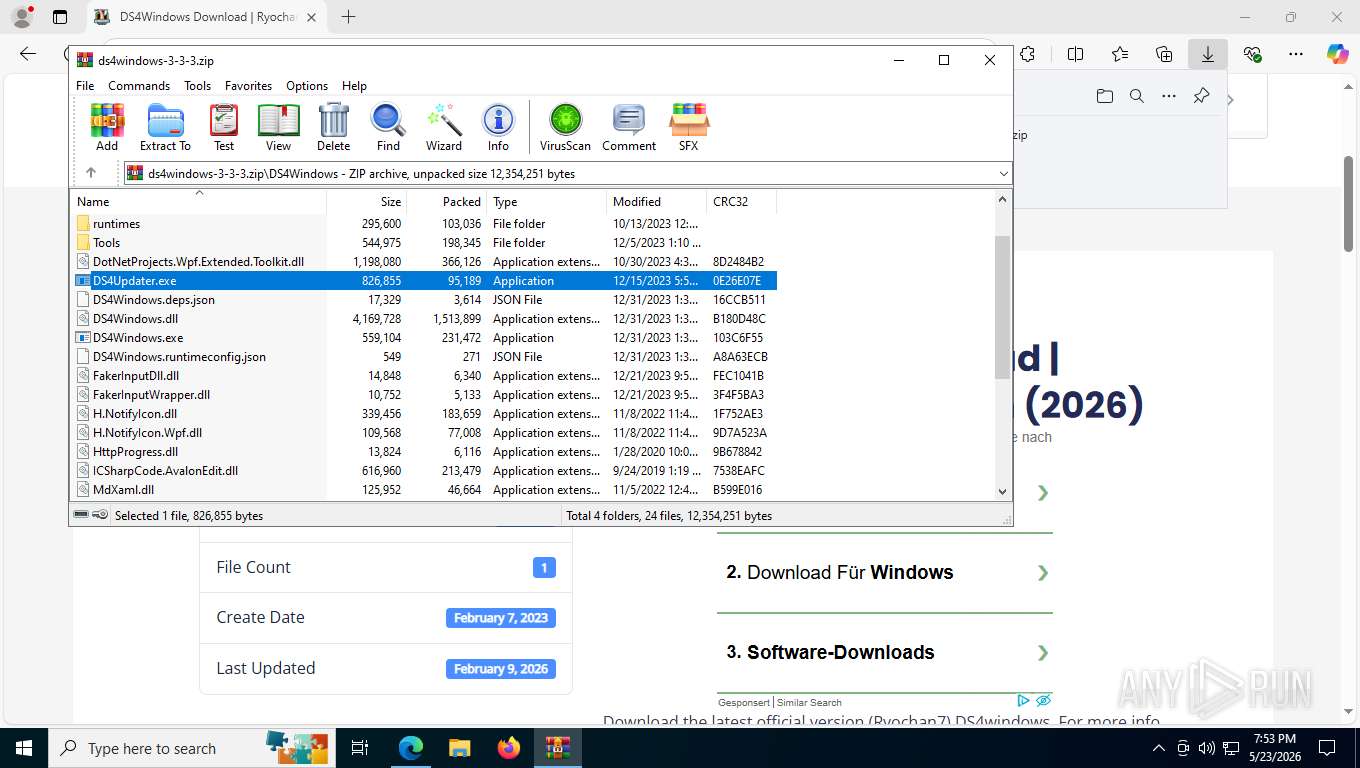Select DS4Windows.exe application
1360x768 pixels.
[424, 338]
